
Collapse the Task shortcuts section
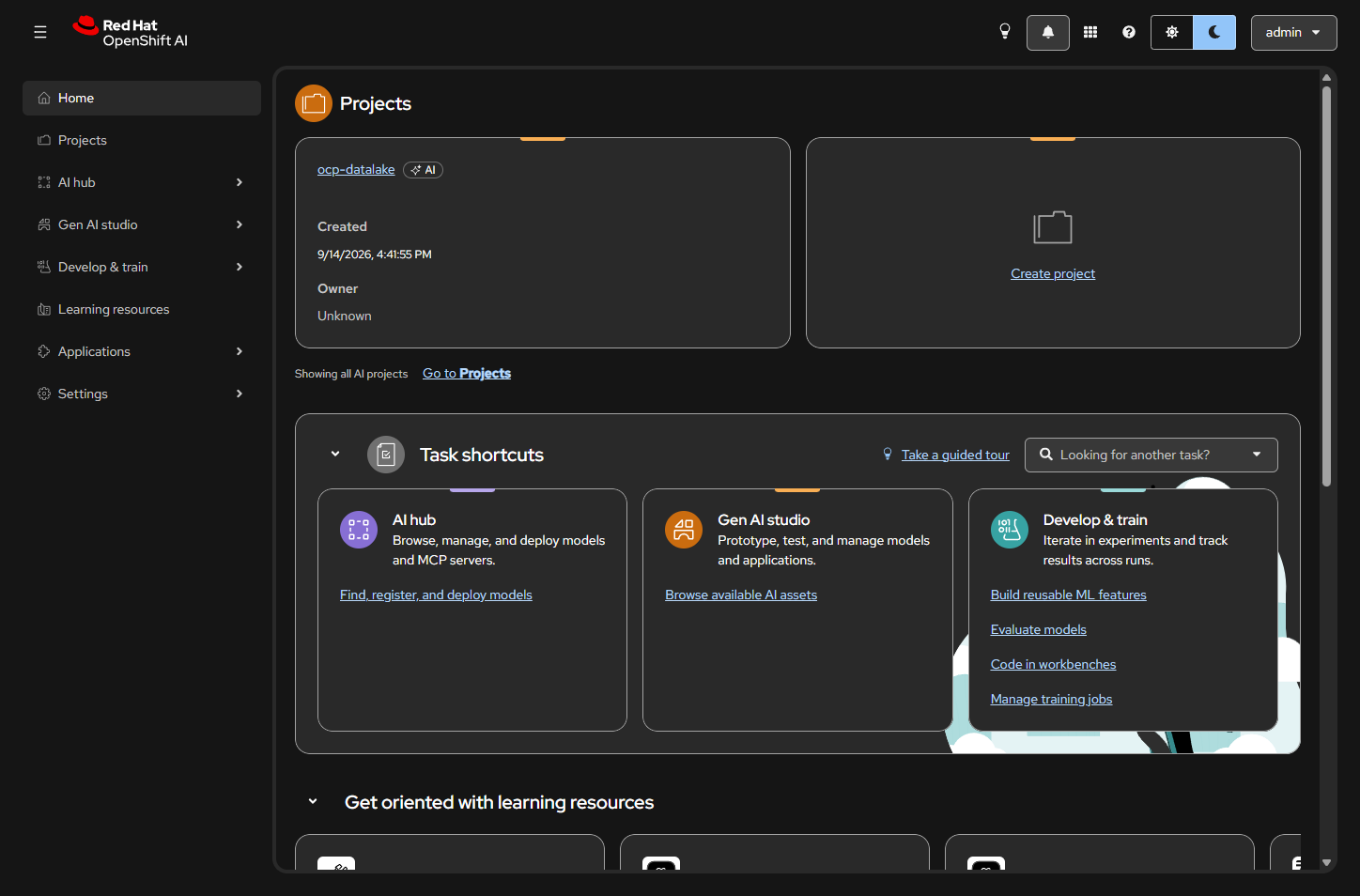(335, 455)
